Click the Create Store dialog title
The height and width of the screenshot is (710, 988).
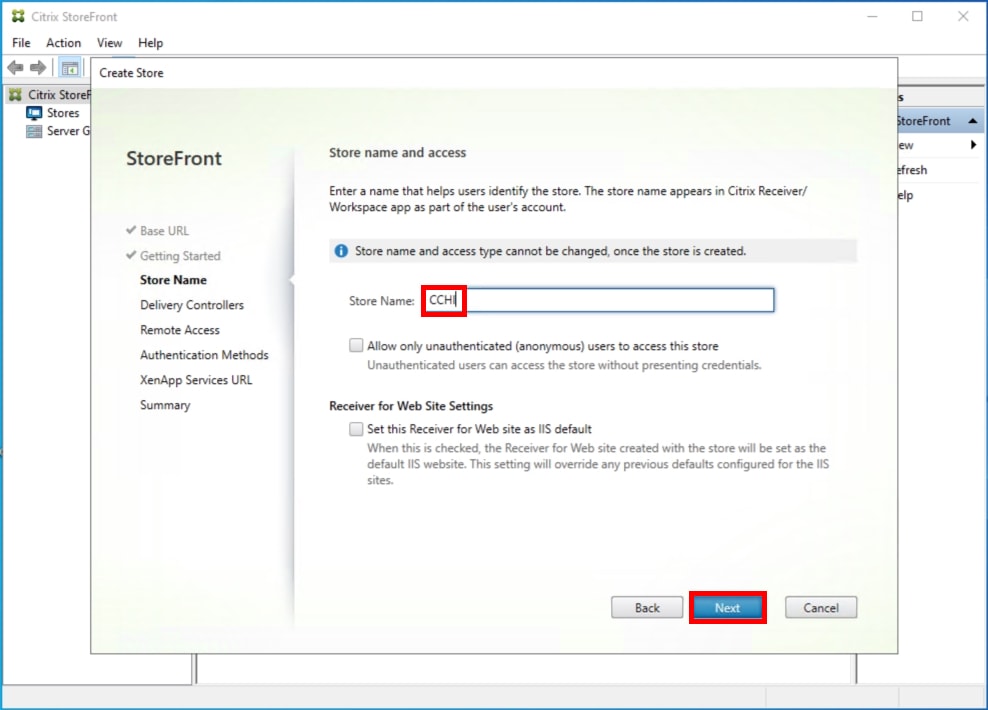[x=131, y=73]
